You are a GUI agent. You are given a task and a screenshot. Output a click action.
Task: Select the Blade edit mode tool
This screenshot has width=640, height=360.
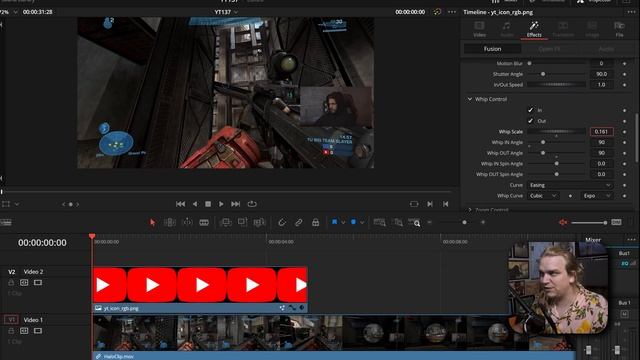[204, 222]
